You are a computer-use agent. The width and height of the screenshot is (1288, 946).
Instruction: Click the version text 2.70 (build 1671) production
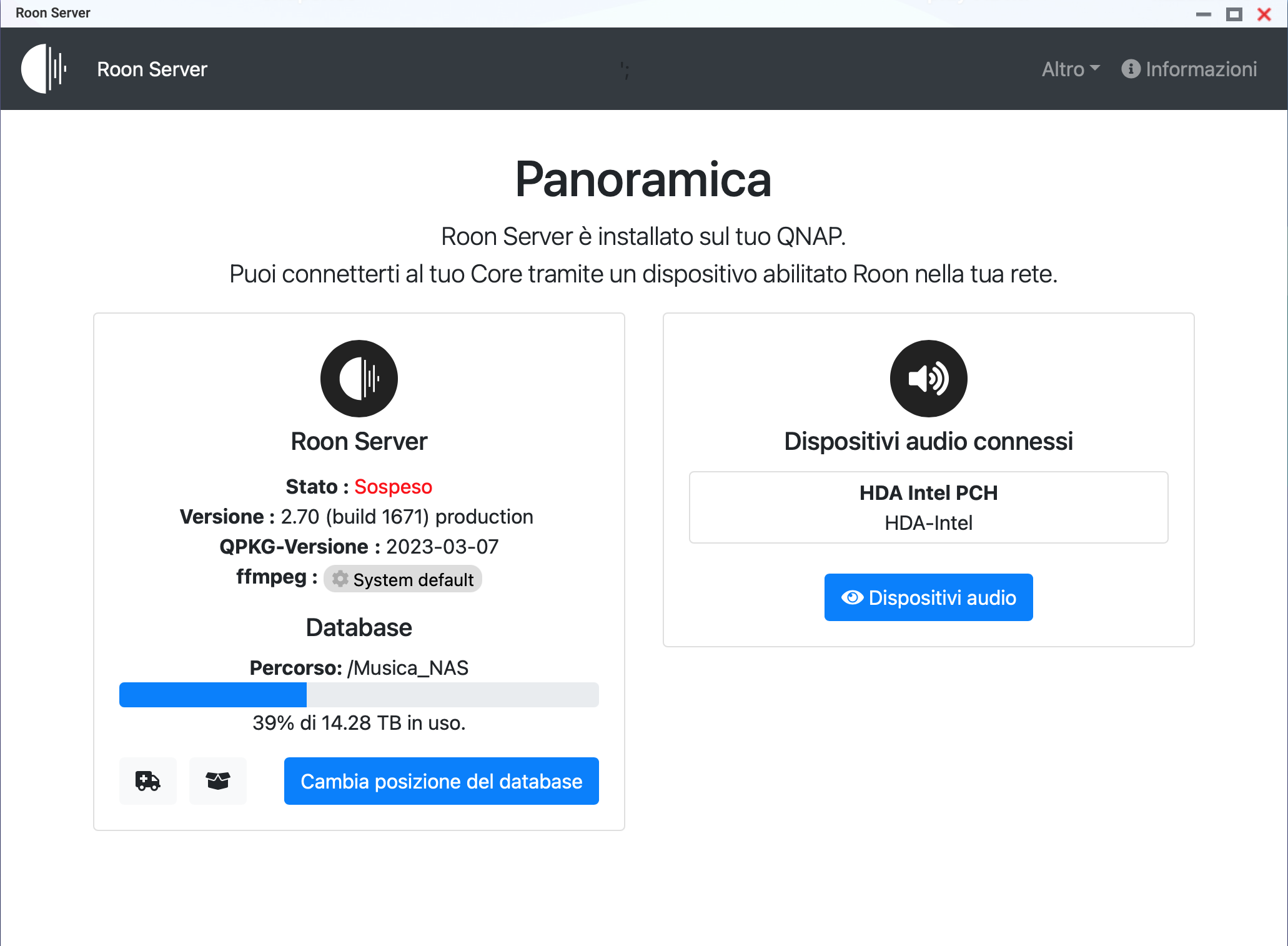(407, 517)
